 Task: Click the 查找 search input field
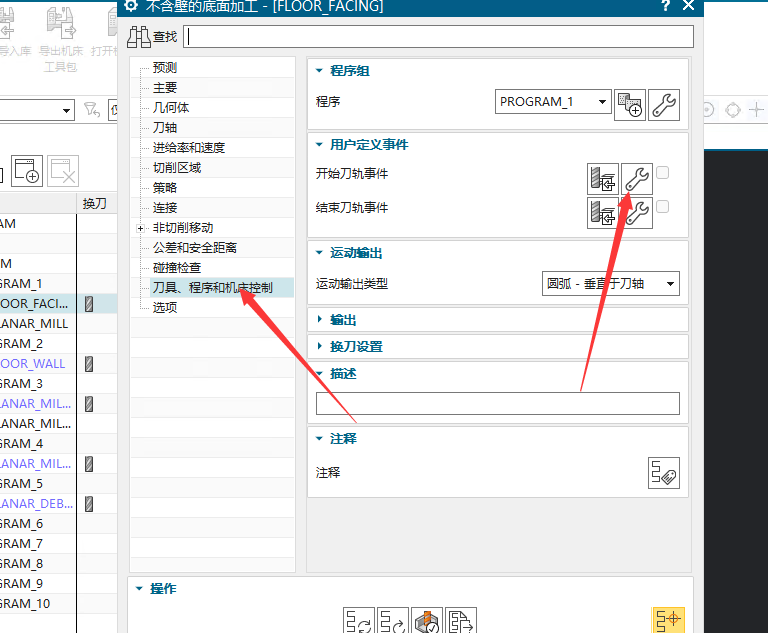click(x=438, y=37)
